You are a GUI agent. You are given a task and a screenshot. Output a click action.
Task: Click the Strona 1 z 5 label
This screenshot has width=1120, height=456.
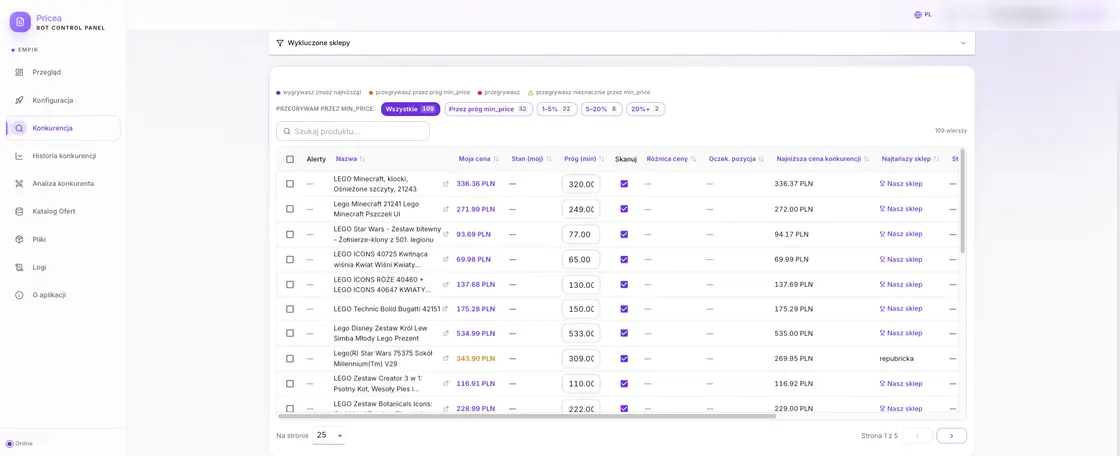(880, 435)
